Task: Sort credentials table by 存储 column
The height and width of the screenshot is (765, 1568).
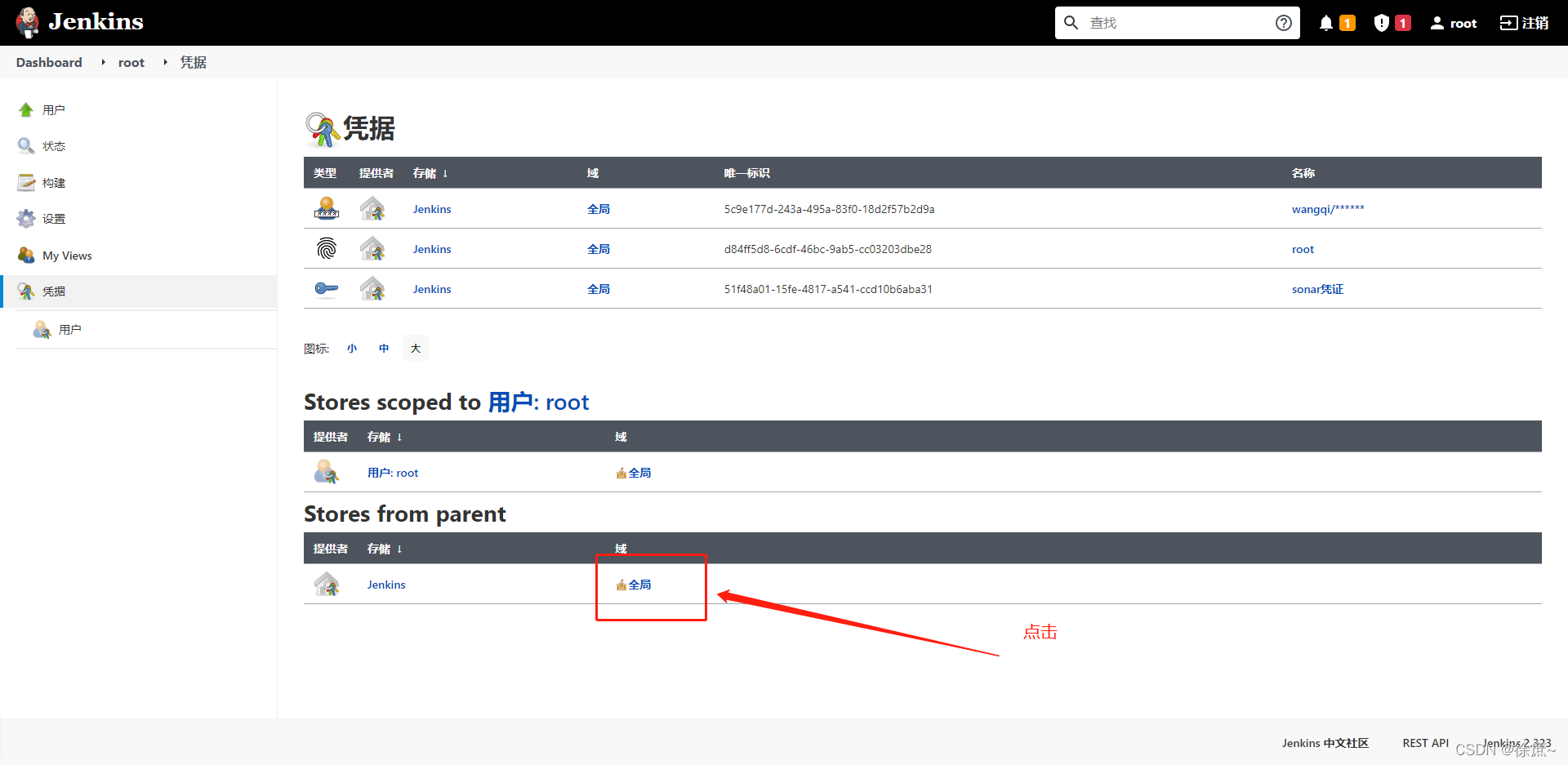Action: 430,173
